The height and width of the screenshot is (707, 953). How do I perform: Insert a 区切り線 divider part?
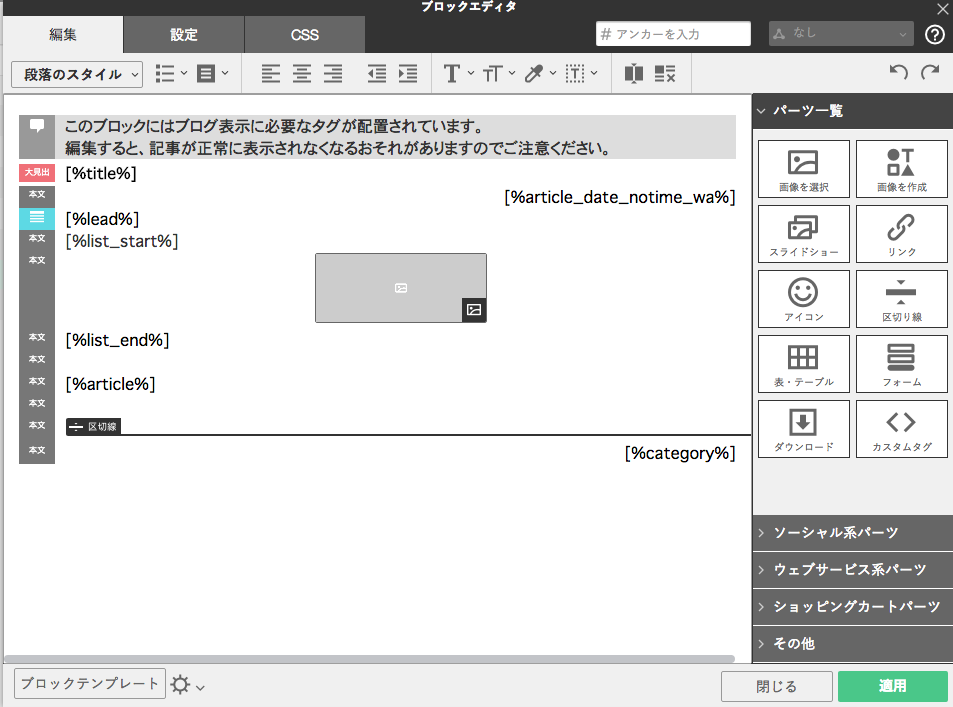click(x=901, y=299)
